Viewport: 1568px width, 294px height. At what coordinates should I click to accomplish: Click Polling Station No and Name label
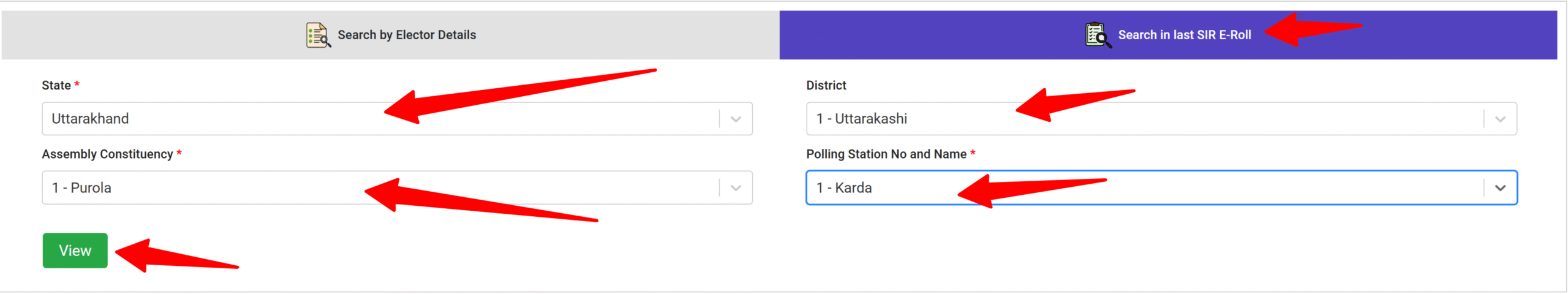[x=886, y=154]
